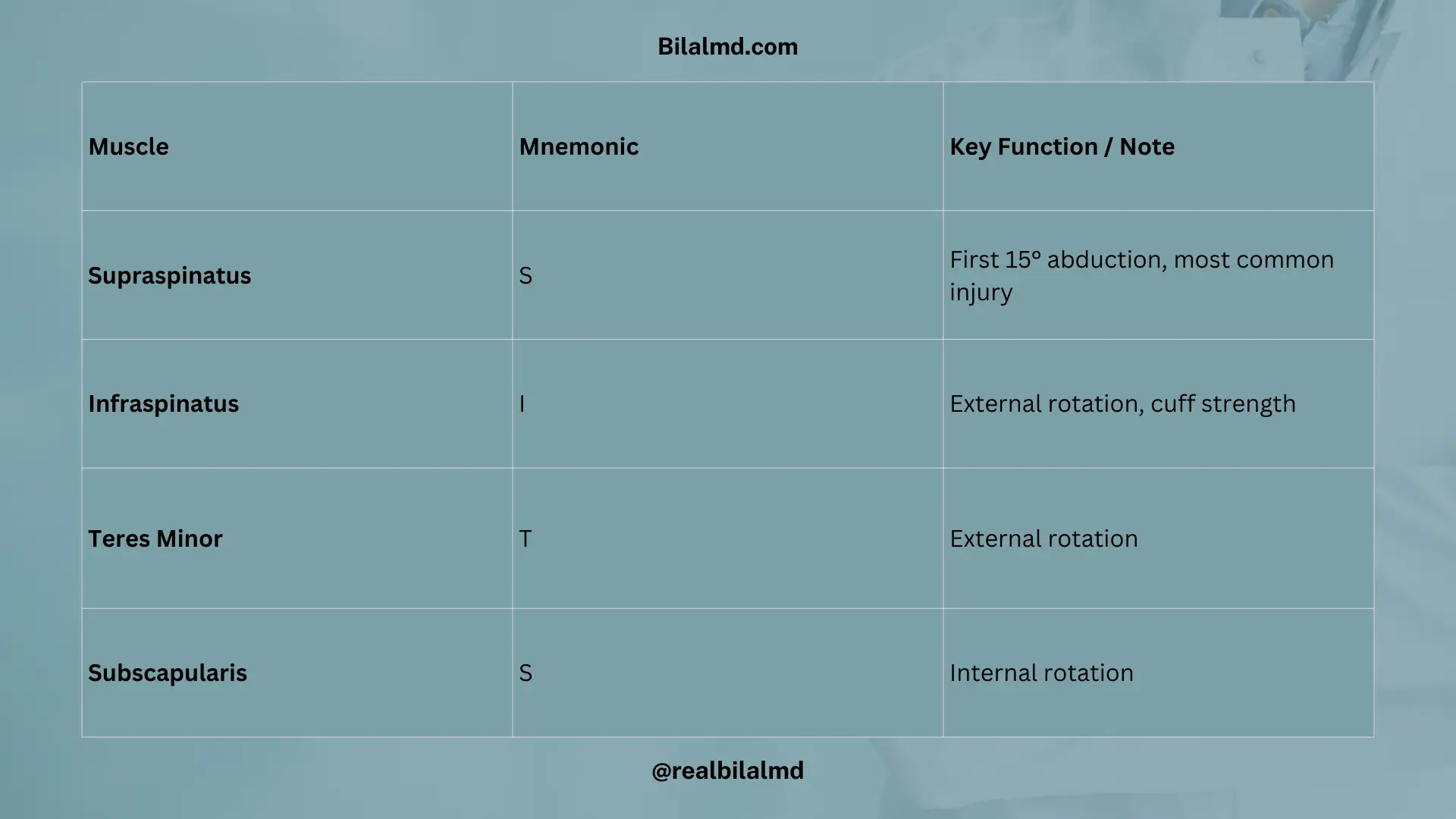1456x819 pixels.
Task: Select the Mnemonic column header
Action: pyautogui.click(x=579, y=146)
